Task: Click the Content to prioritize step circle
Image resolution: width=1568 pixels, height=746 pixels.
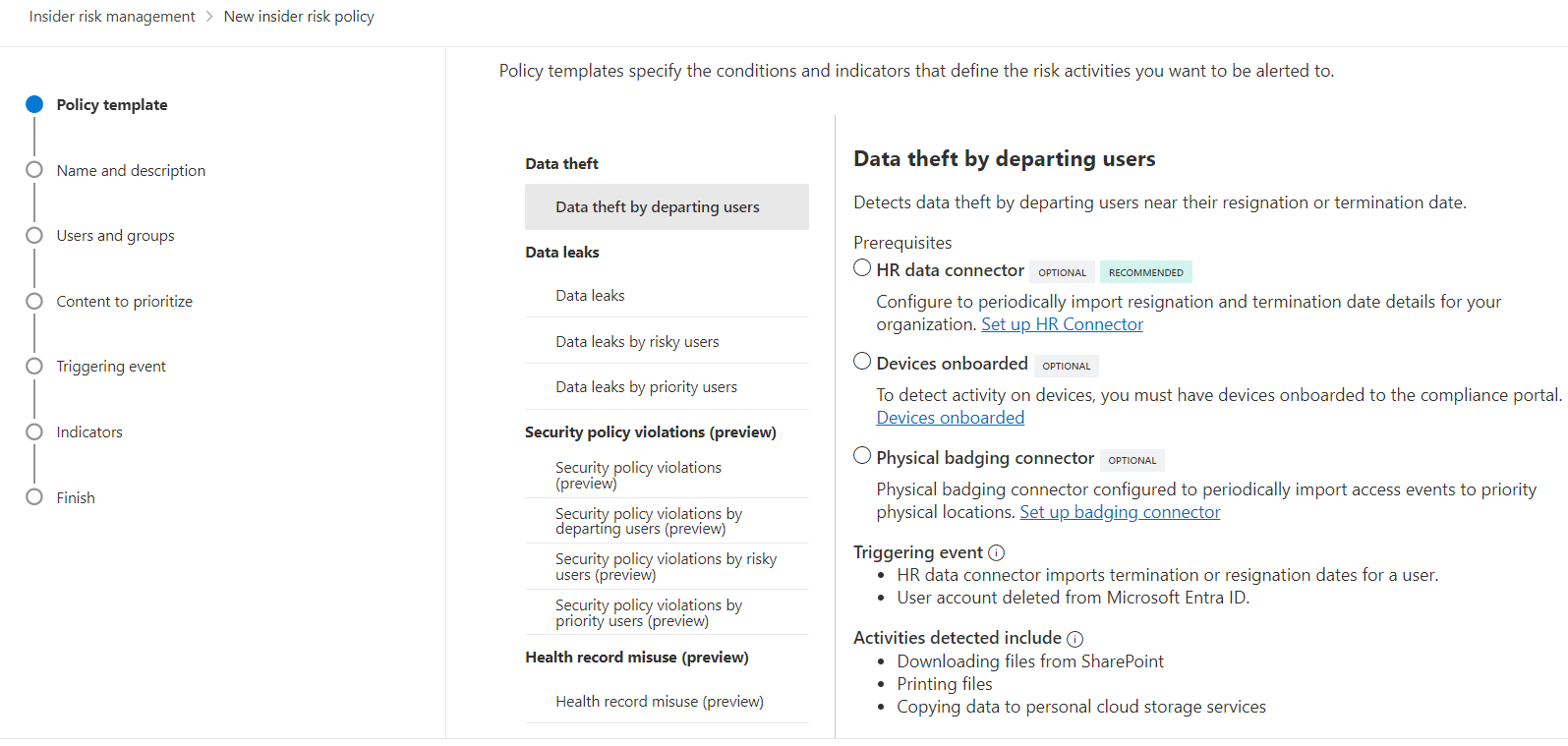Action: tap(34, 301)
